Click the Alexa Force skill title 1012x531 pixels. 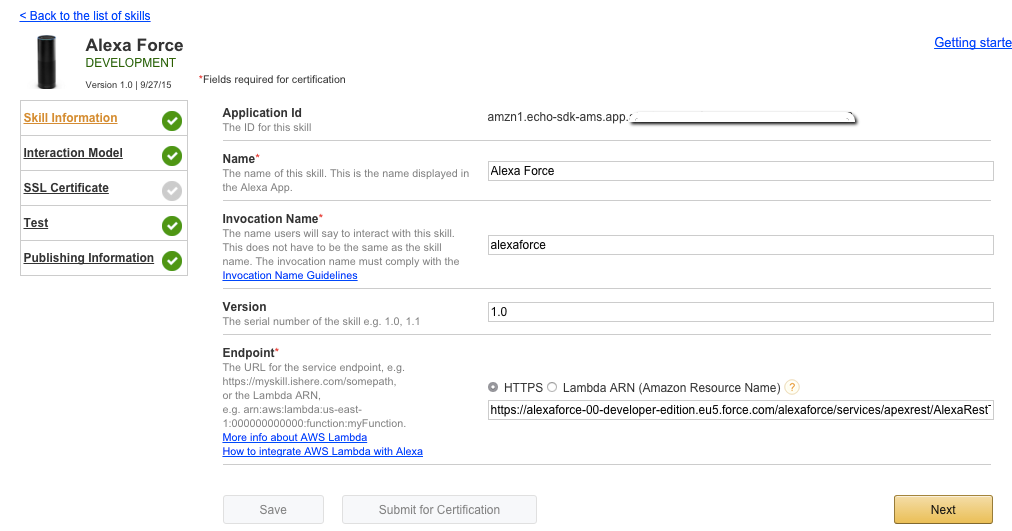[x=134, y=45]
